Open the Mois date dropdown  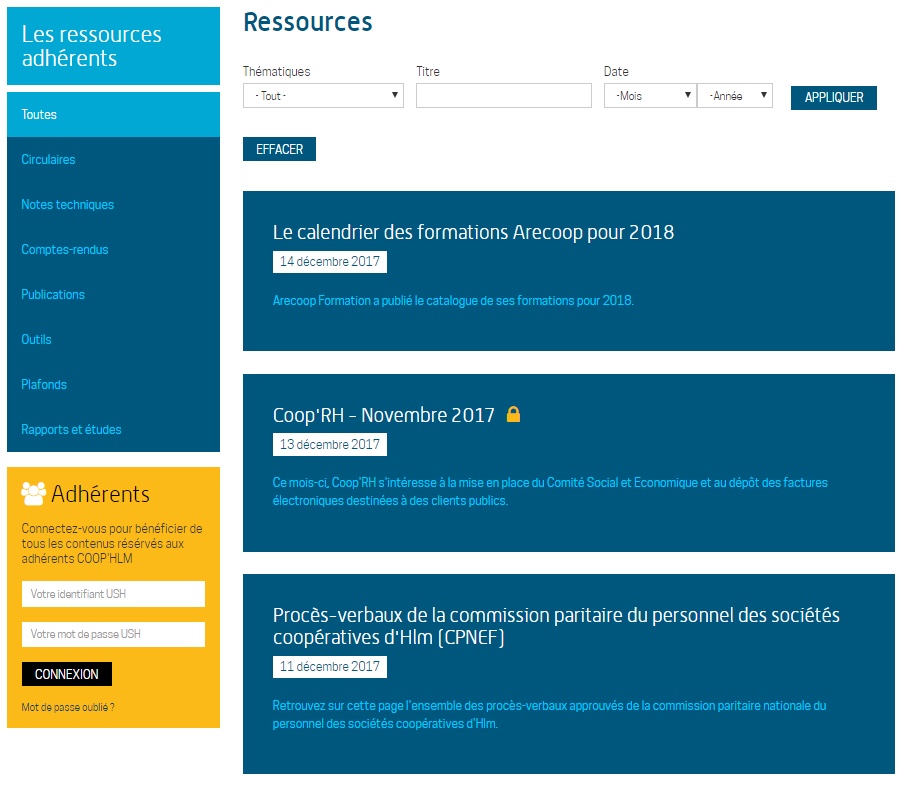(x=650, y=95)
